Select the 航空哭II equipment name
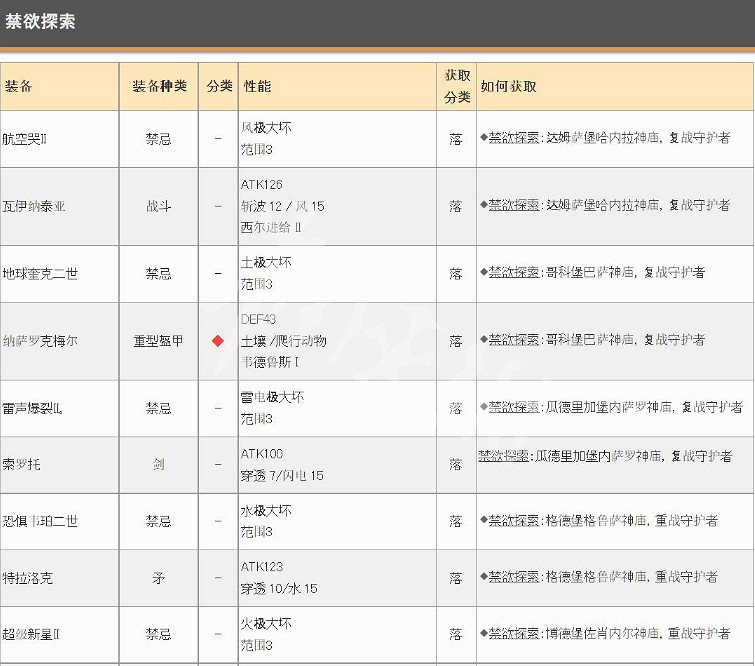 [x=25, y=139]
